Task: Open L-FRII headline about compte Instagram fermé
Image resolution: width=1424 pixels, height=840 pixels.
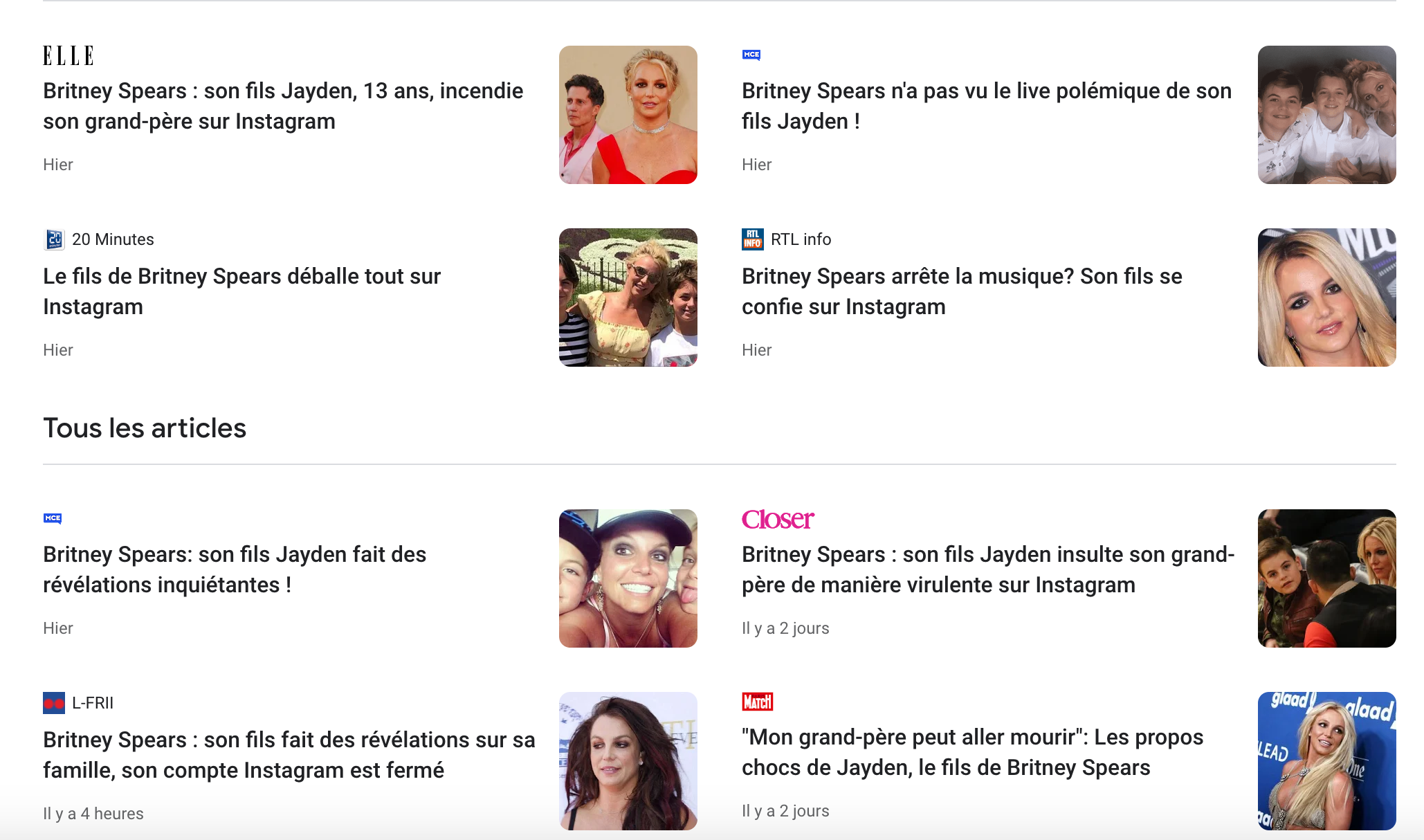Action: click(289, 755)
